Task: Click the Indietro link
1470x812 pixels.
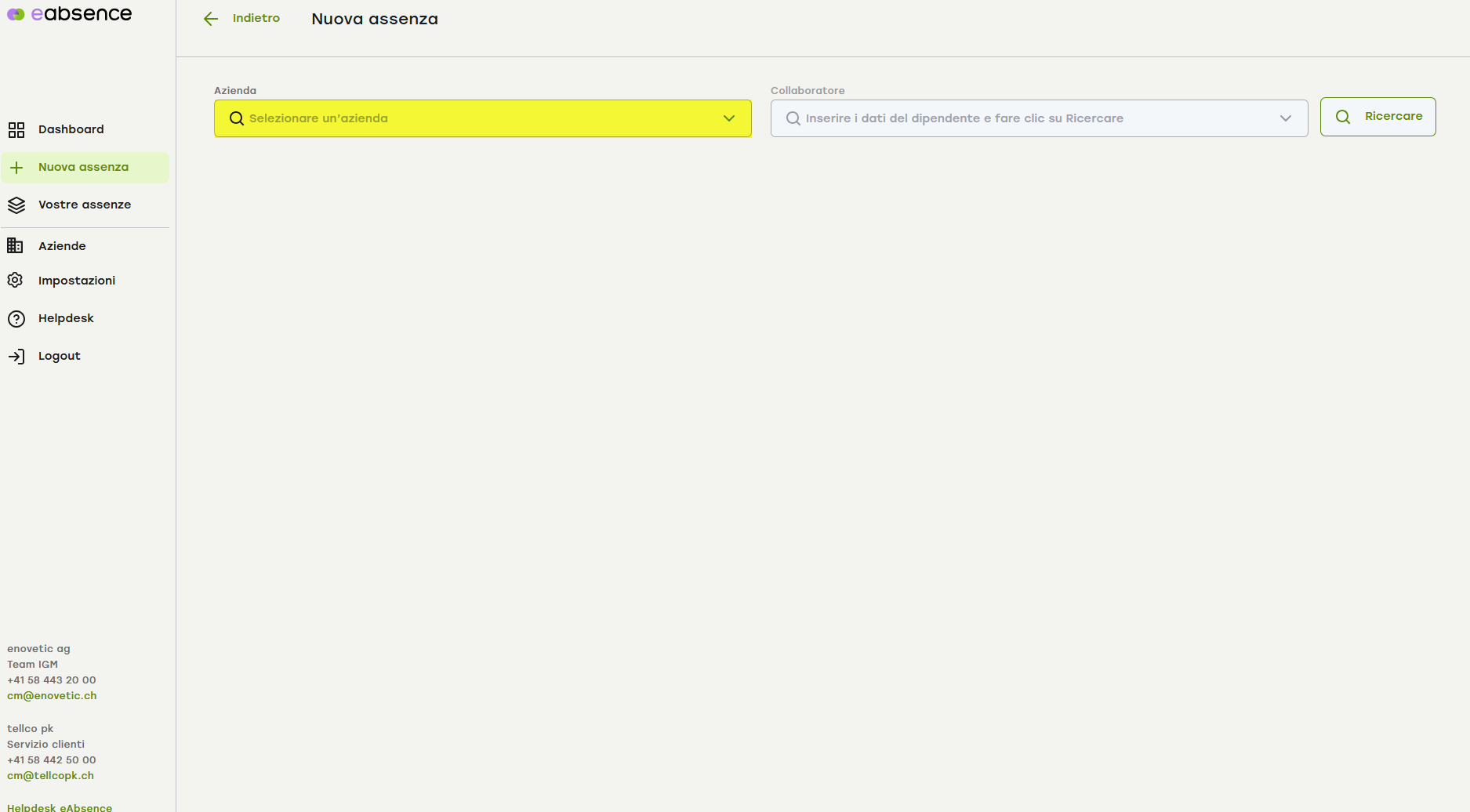Action: 256,18
